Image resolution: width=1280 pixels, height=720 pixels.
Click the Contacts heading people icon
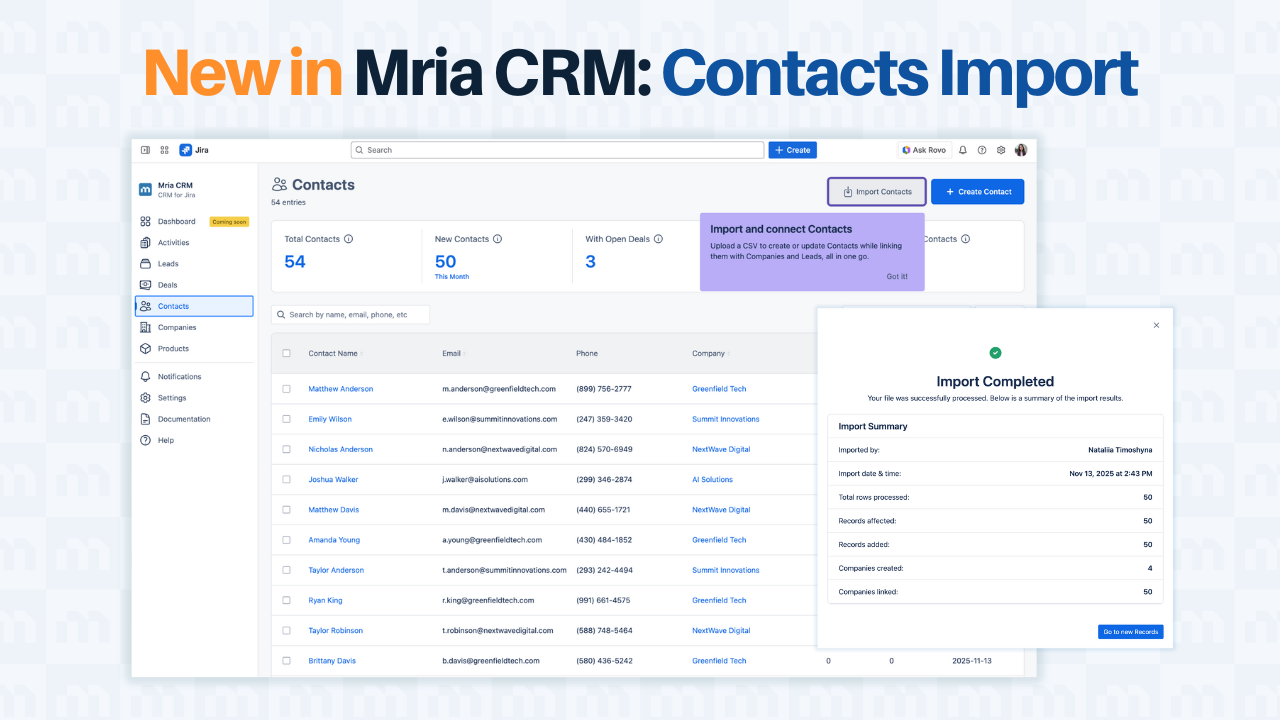click(x=280, y=185)
